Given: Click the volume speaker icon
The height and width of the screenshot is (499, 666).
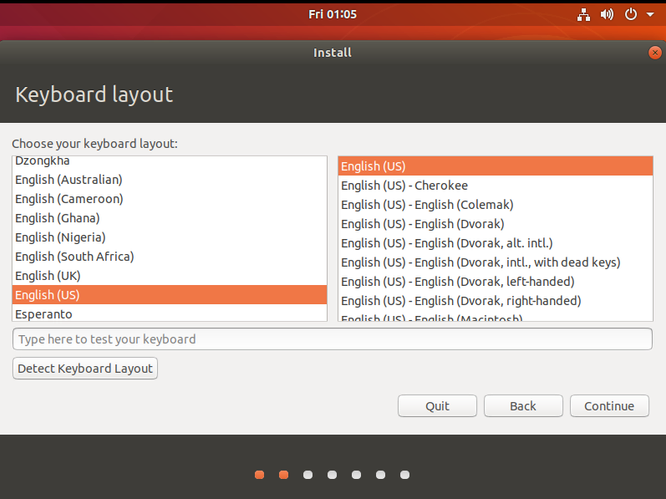Looking at the screenshot, I should tap(607, 14).
